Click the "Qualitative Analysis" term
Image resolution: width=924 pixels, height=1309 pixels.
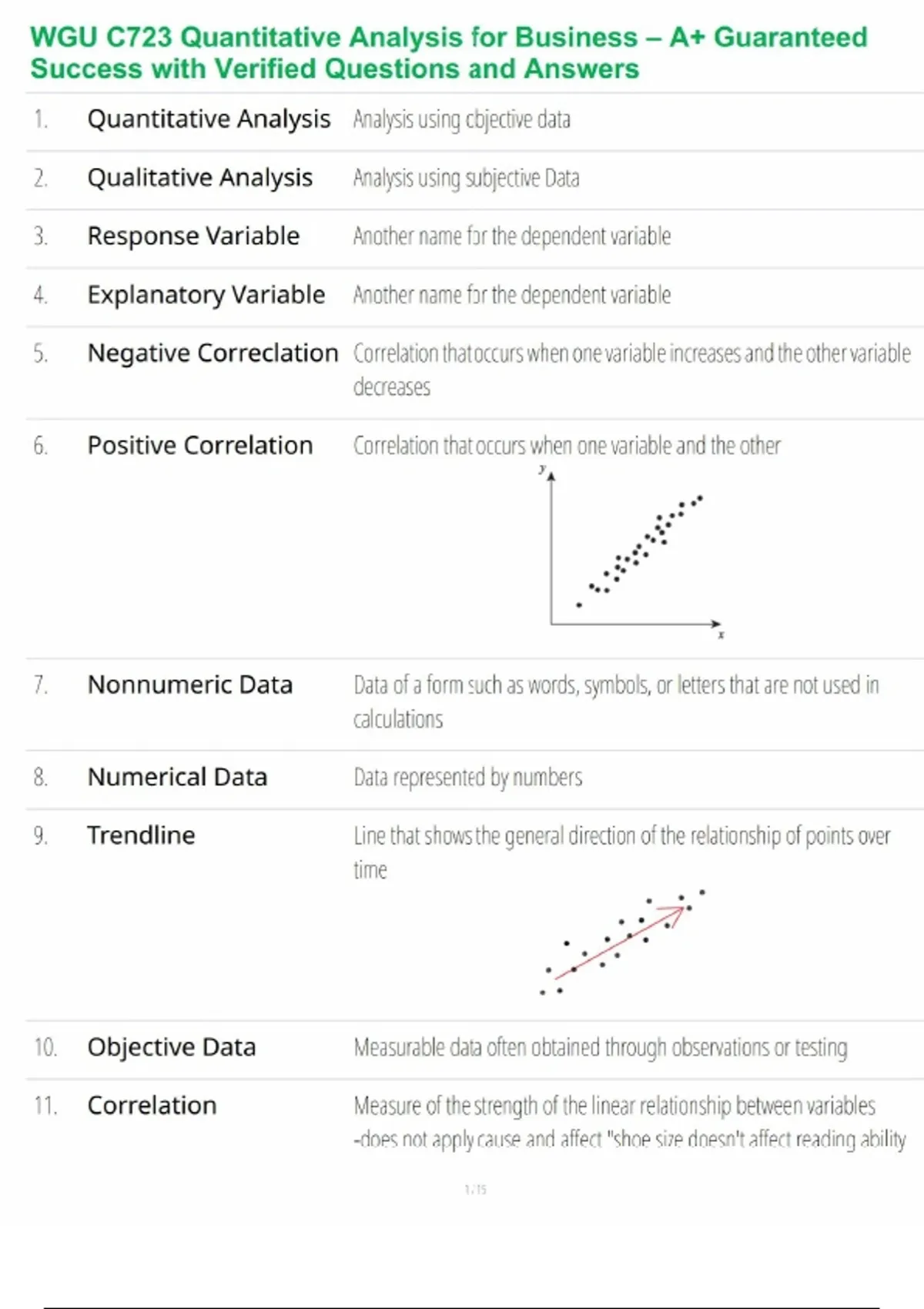199,178
